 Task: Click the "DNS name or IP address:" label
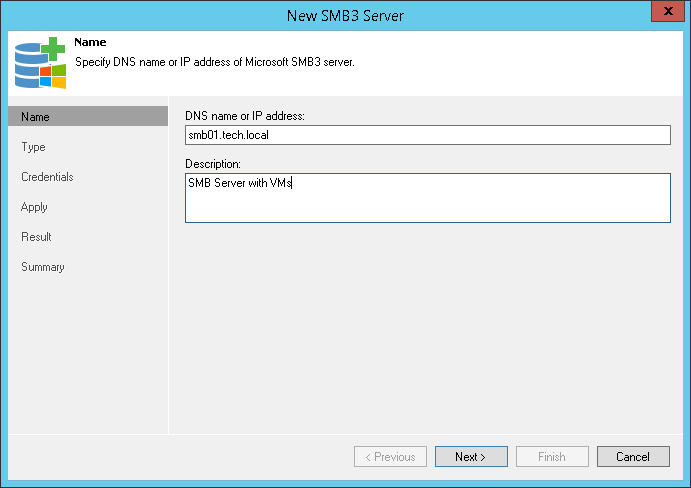pos(244,116)
